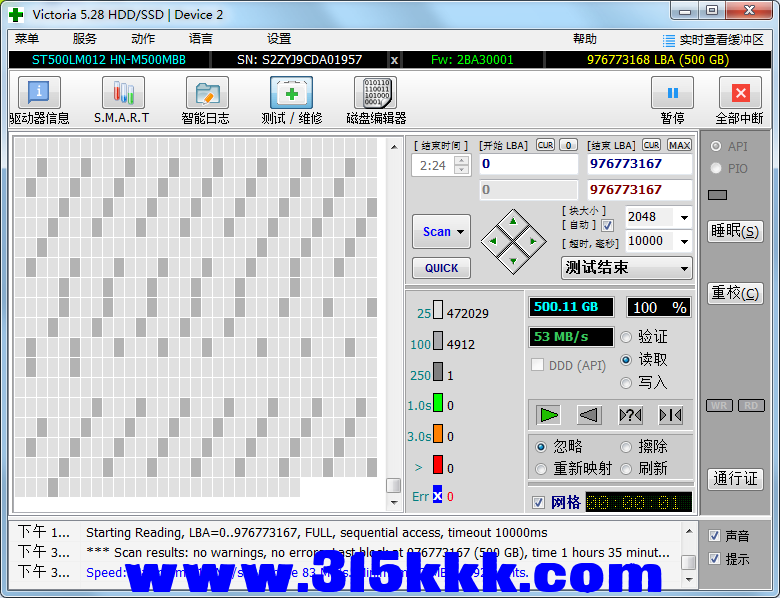Click the start LBA input field
780x598 pixels.
point(528,164)
